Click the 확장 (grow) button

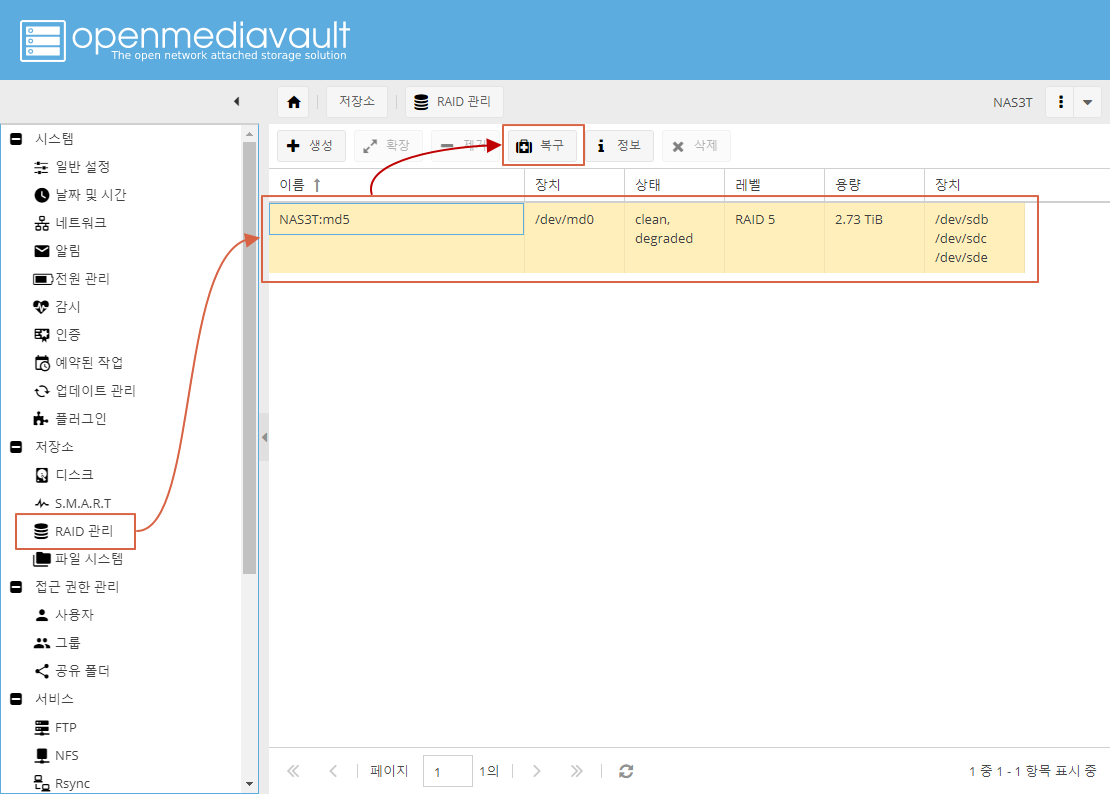(388, 146)
